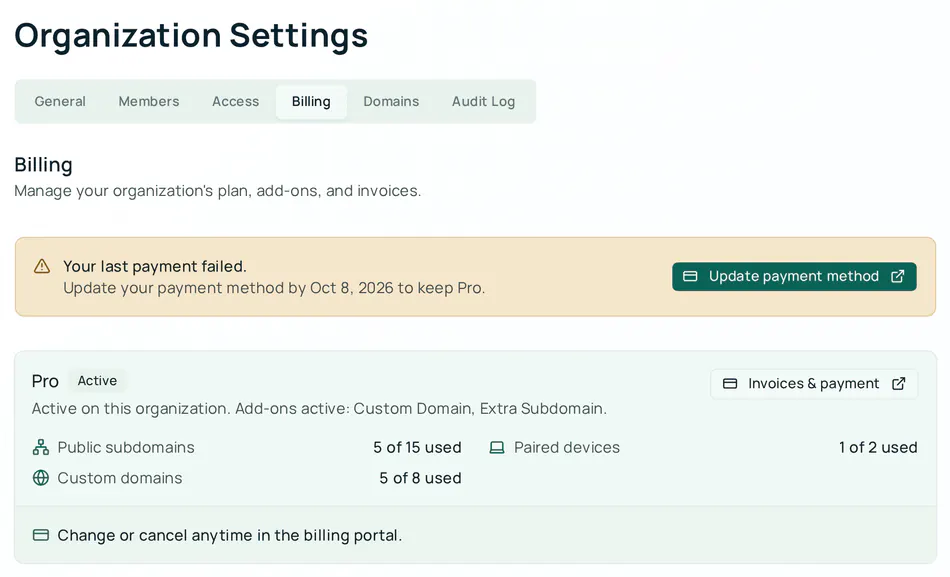Click the card icon beside billing portal note

[41, 535]
